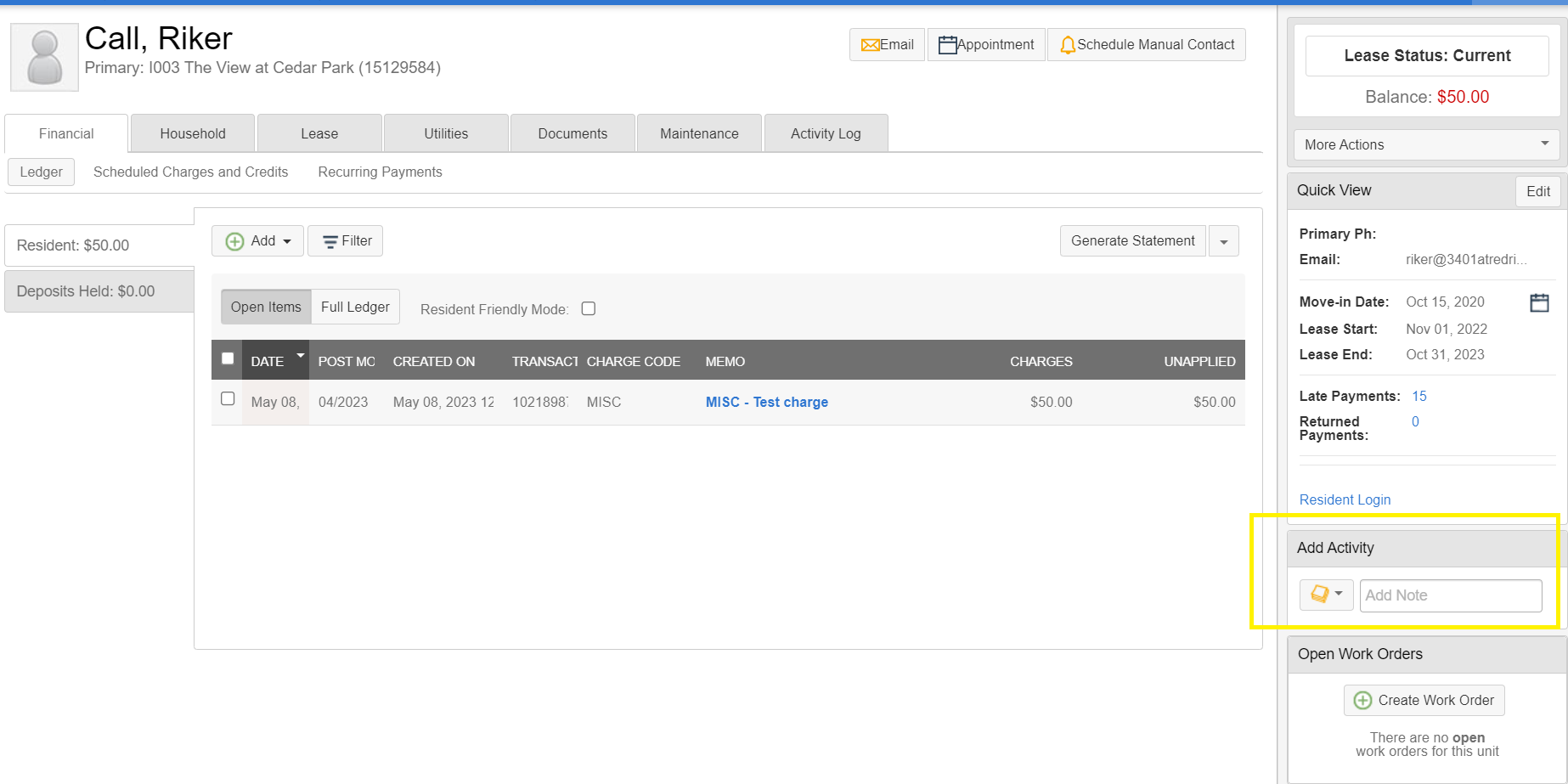This screenshot has width=1568, height=784.
Task: Open the Generate Statement dropdown arrow
Action: click(x=1224, y=241)
